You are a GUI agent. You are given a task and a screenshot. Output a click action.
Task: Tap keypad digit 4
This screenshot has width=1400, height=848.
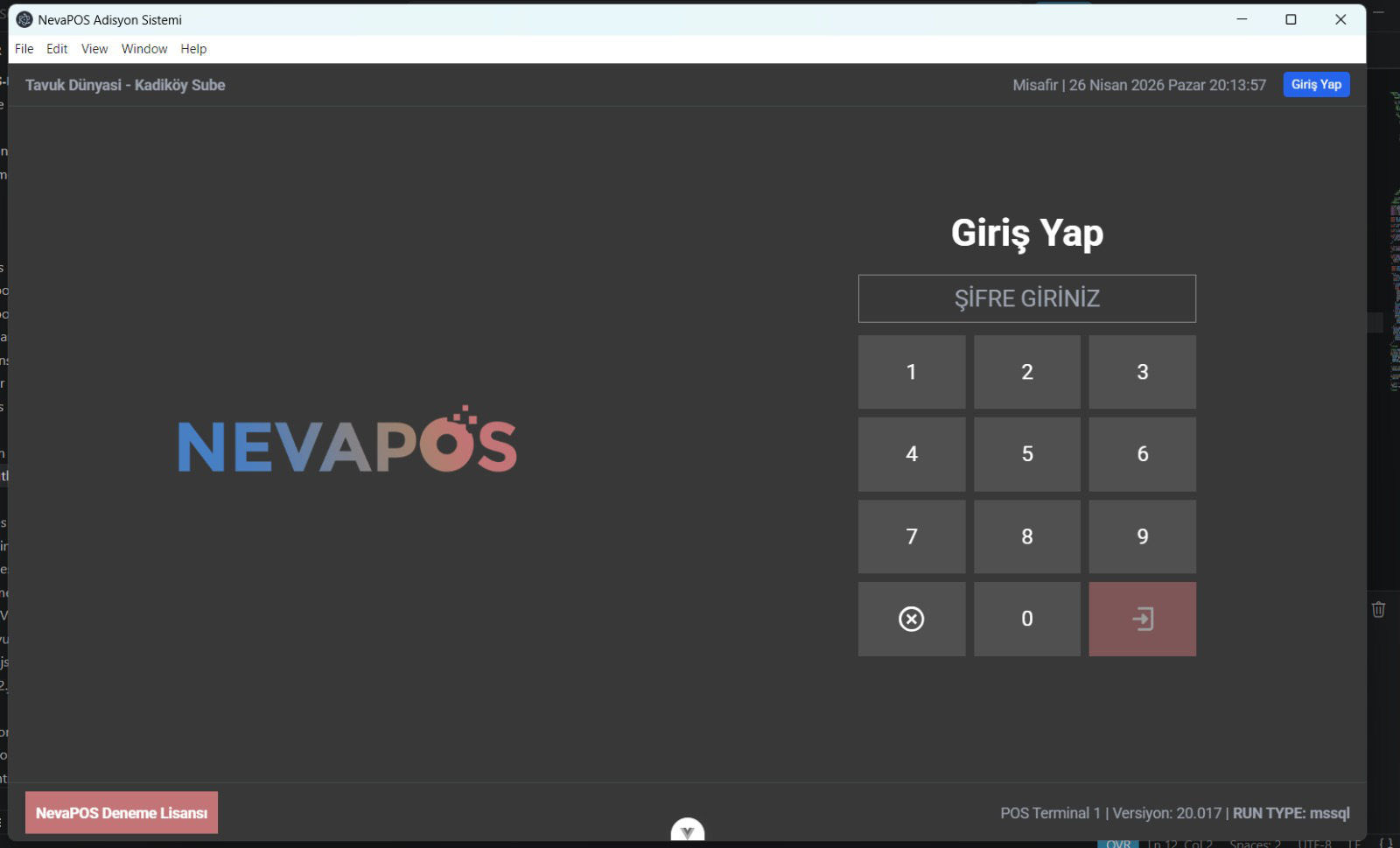(x=912, y=454)
